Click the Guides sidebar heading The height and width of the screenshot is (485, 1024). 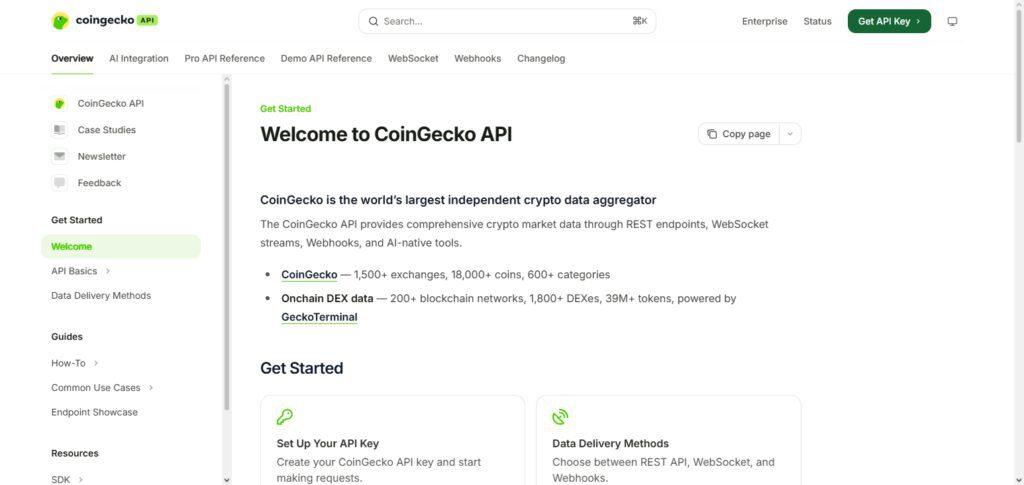(x=67, y=337)
